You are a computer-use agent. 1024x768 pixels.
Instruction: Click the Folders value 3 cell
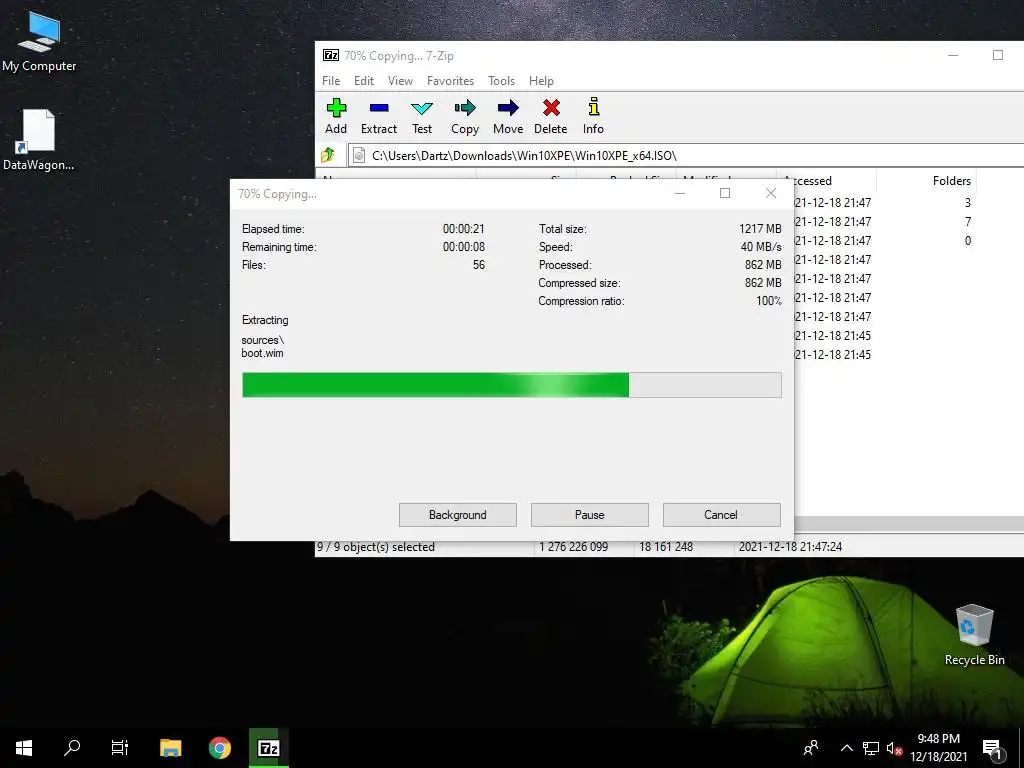pos(968,202)
